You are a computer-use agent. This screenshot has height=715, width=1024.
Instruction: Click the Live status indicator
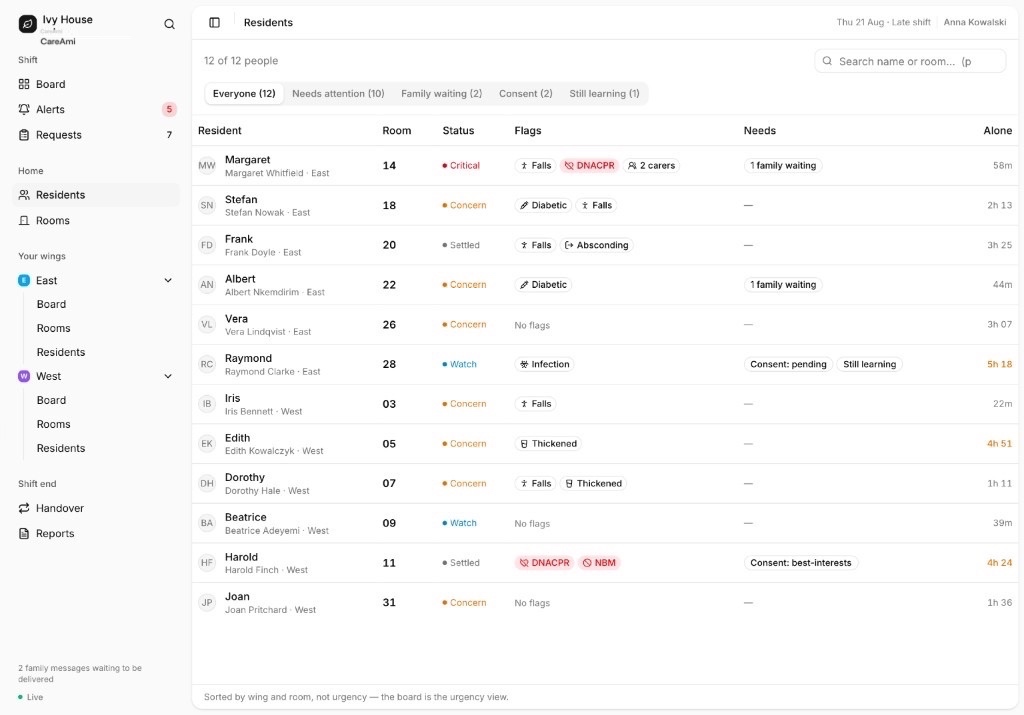click(31, 697)
